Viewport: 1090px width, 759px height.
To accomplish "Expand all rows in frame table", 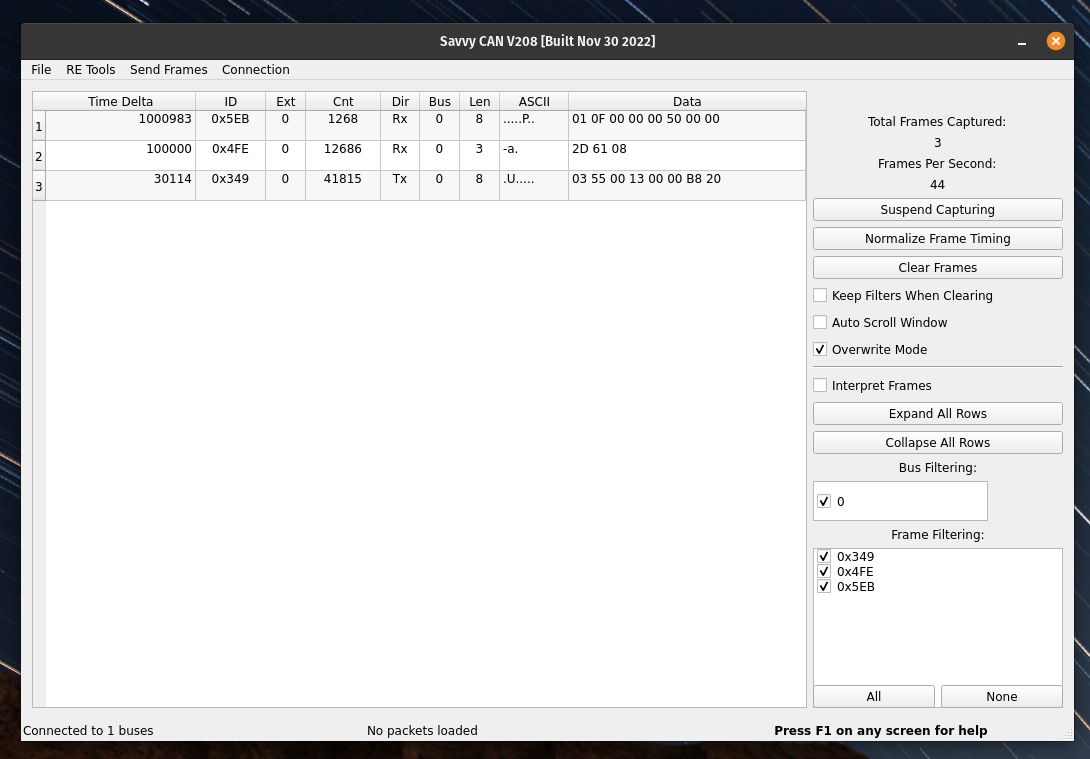I will point(937,414).
